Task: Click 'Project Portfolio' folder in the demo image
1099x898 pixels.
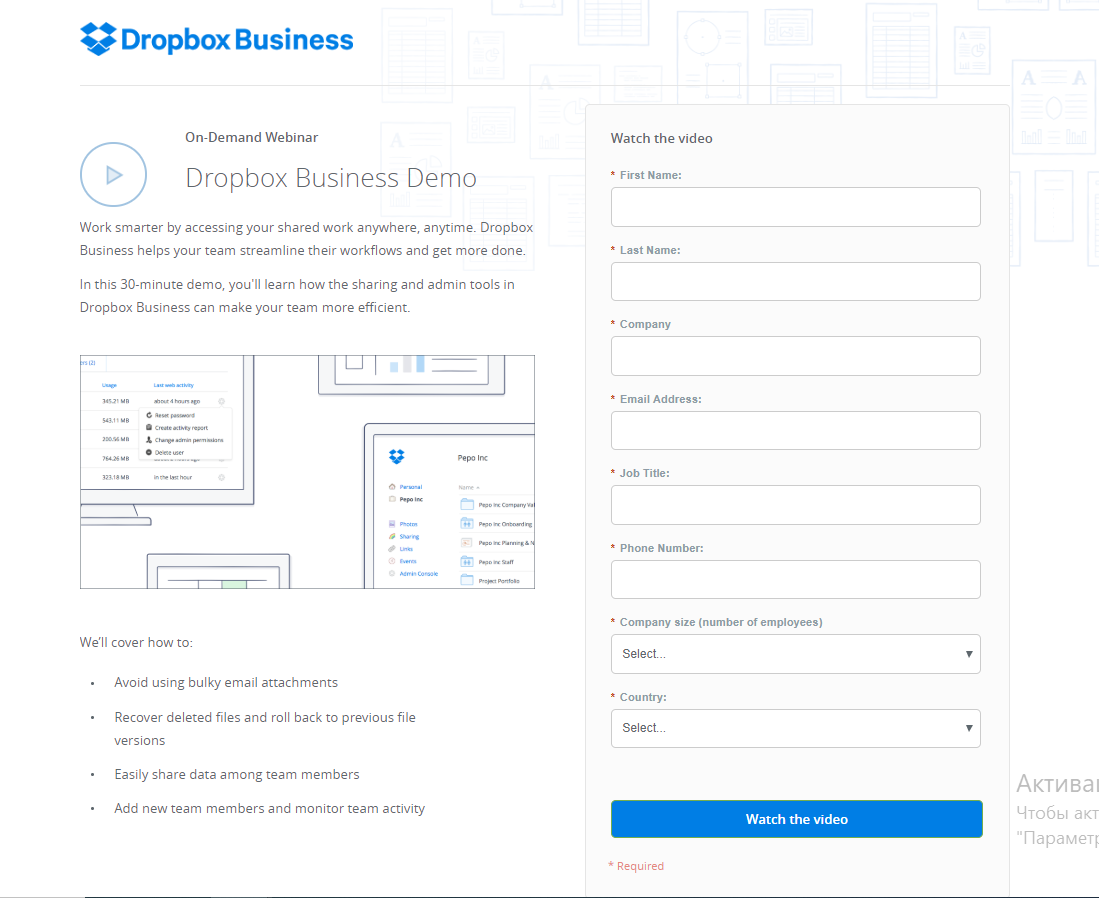Action: point(498,581)
